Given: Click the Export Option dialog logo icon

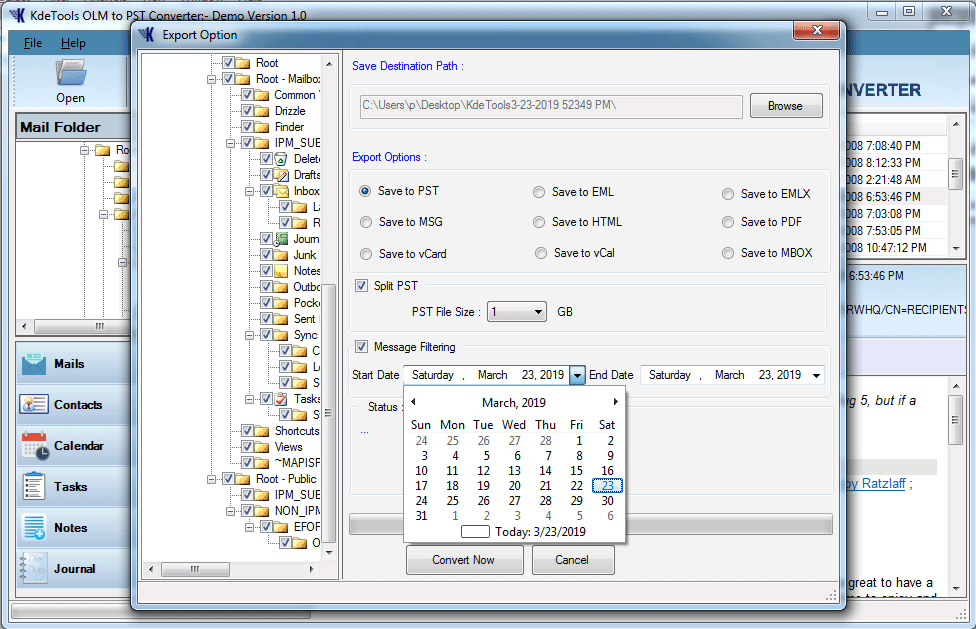Looking at the screenshot, I should click(147, 35).
